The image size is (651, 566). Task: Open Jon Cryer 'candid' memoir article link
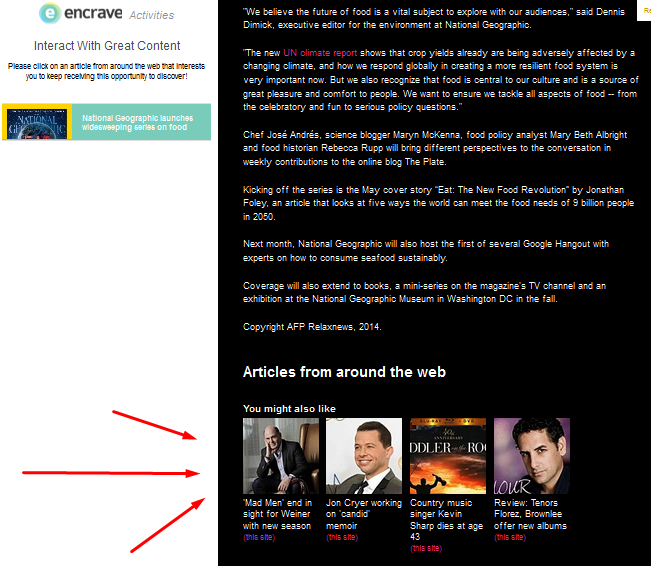[364, 514]
